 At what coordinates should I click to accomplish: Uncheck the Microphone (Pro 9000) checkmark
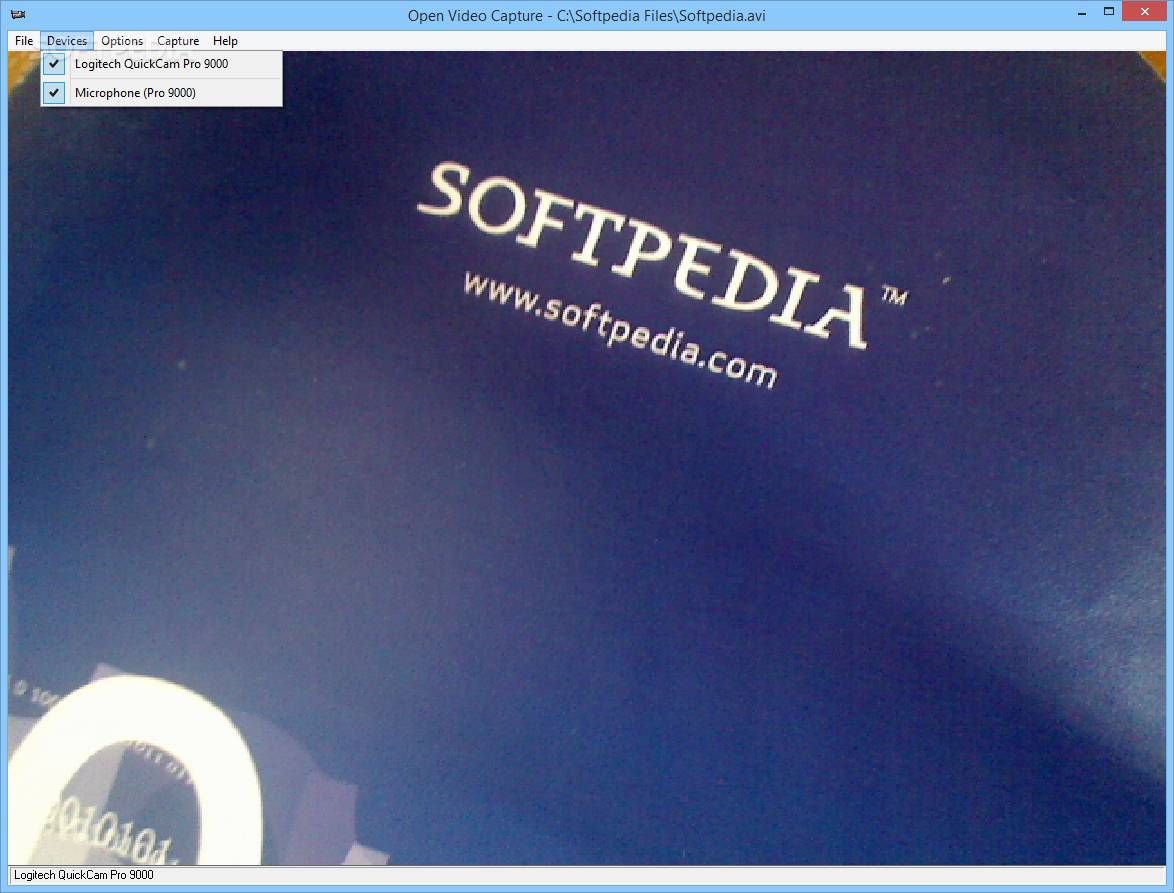click(x=54, y=93)
